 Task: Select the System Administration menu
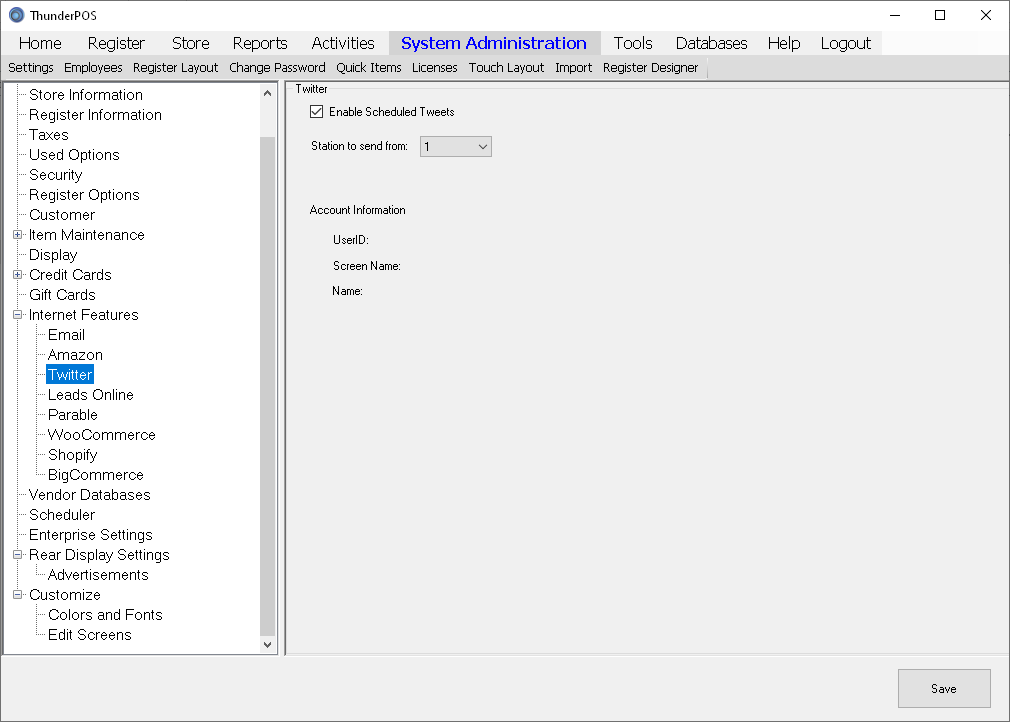point(493,43)
